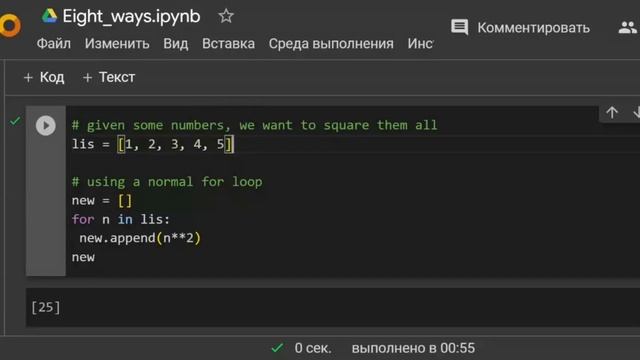The height and width of the screenshot is (360, 640).
Task: Click the comment '# given some numbers' line
Action: [254, 125]
